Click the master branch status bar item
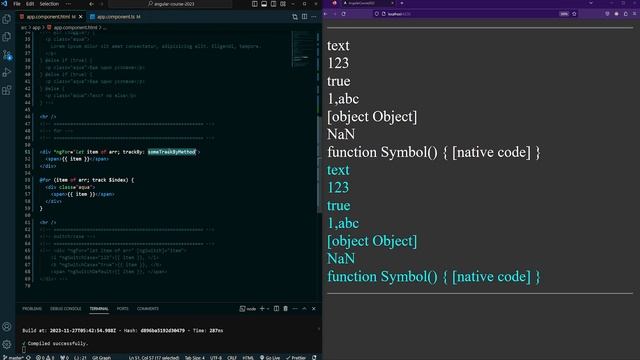The width and height of the screenshot is (640, 360). (13, 358)
